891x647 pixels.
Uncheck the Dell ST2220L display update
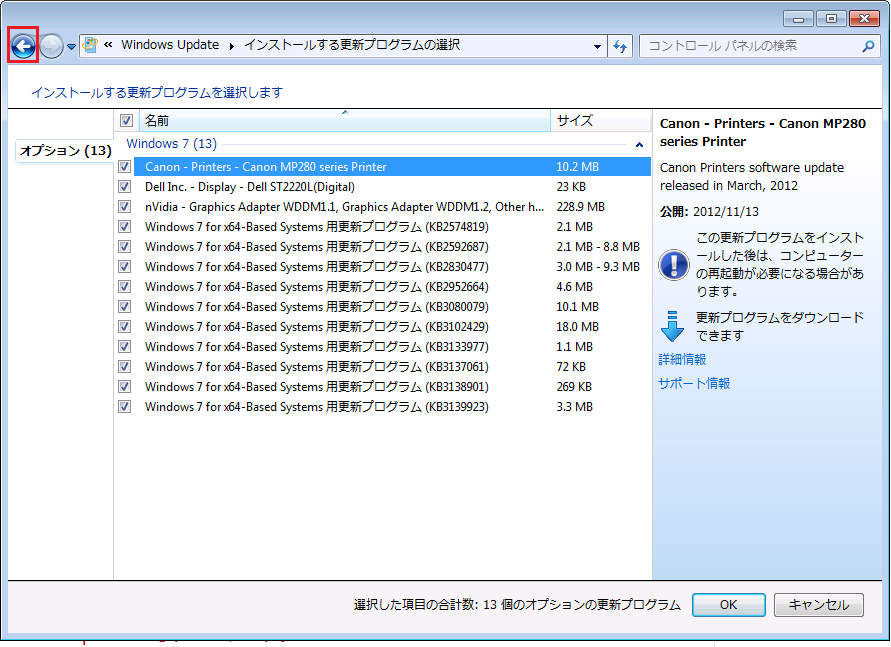(x=124, y=187)
